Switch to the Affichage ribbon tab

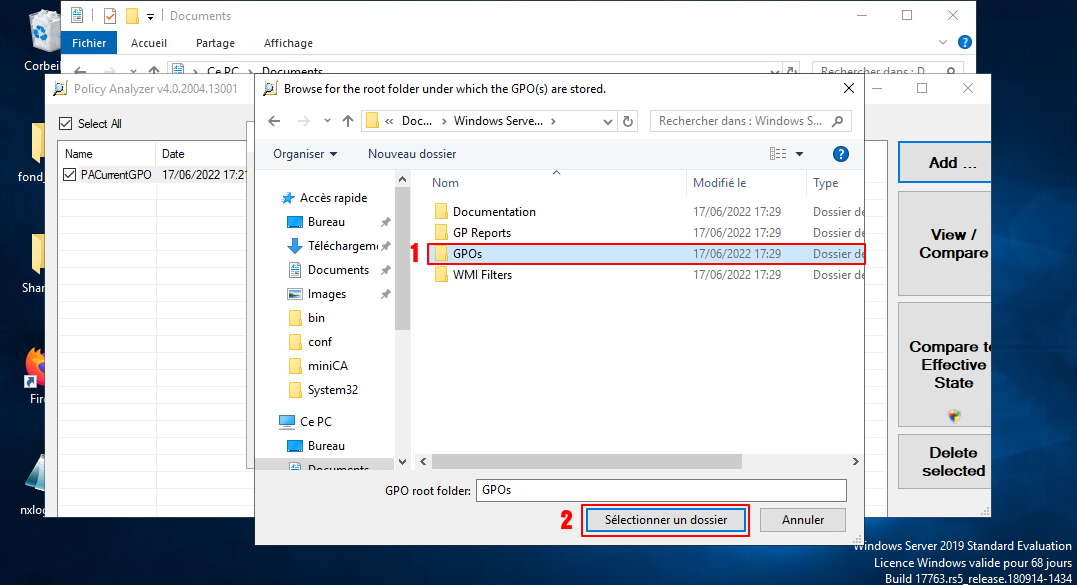[288, 43]
